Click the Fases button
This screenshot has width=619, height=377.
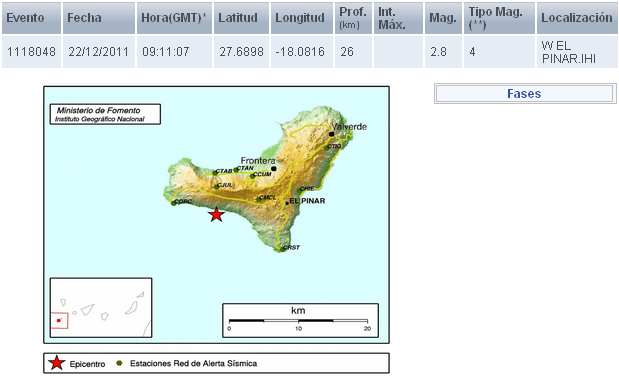pyautogui.click(x=525, y=94)
